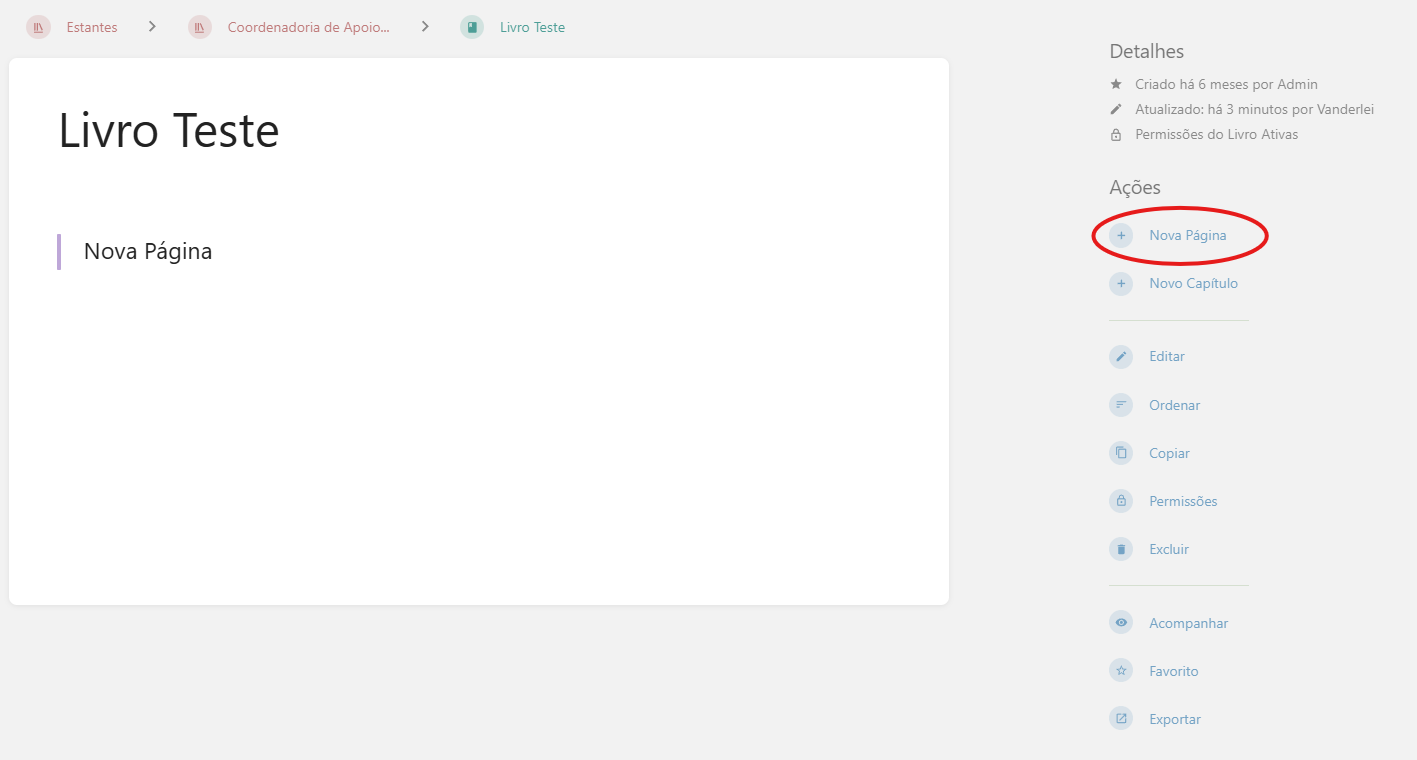Toggle the star Favorito icon
The height and width of the screenshot is (760, 1417).
(x=1121, y=671)
